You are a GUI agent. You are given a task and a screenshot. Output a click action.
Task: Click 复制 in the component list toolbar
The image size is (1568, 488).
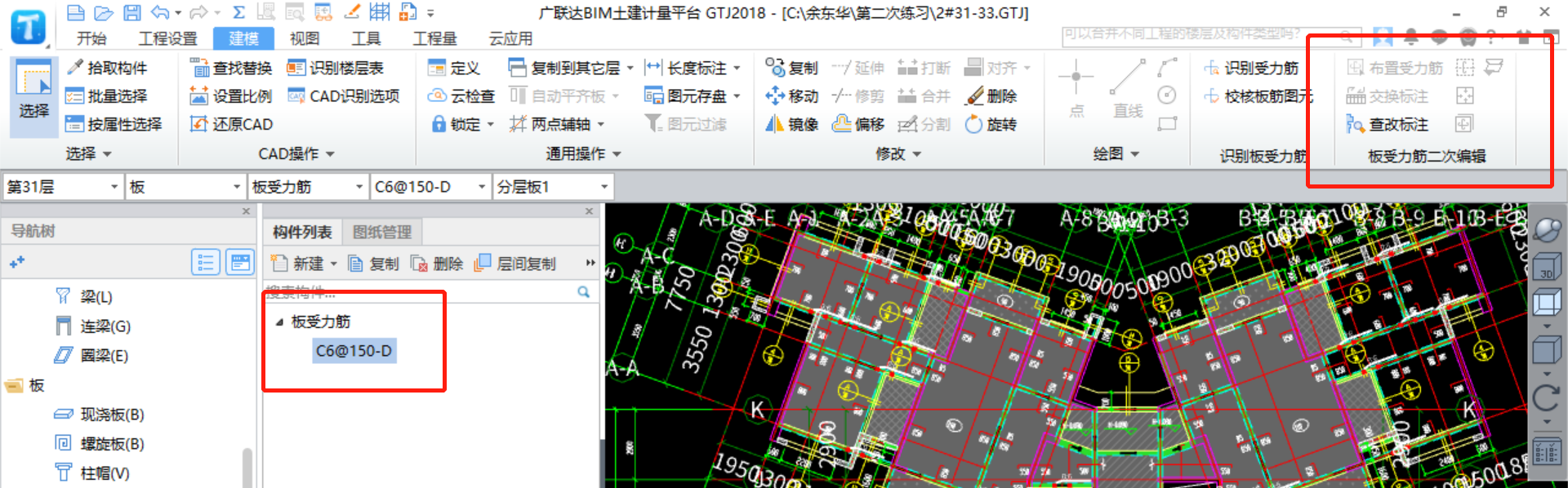pyautogui.click(x=374, y=264)
